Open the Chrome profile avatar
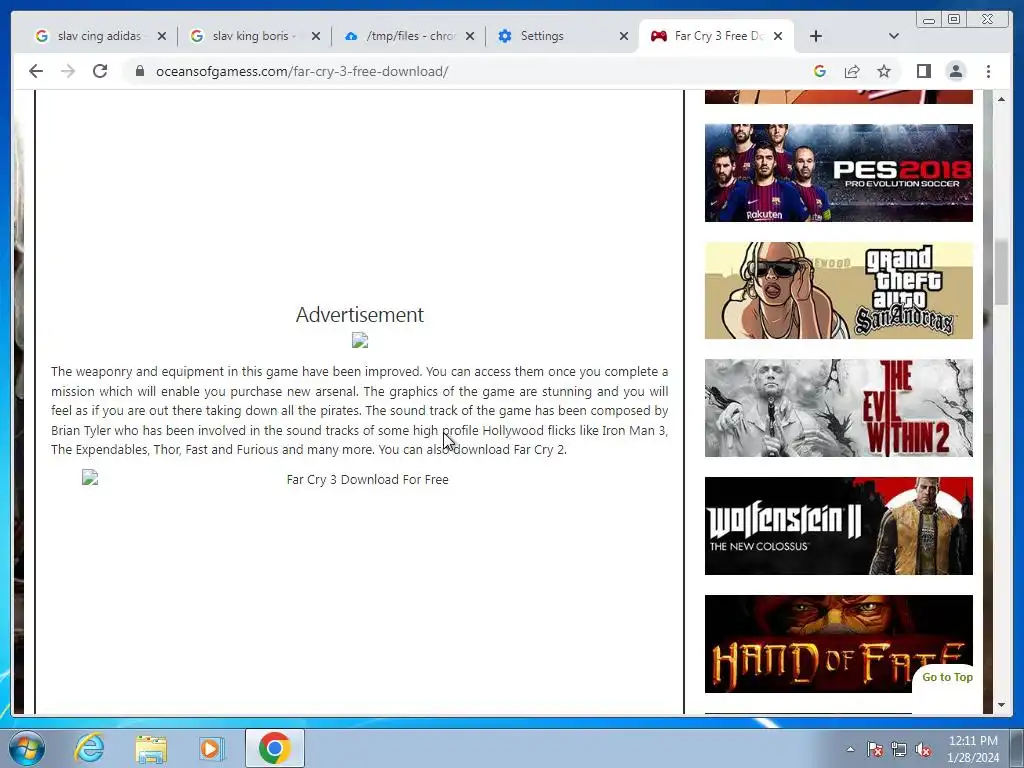This screenshot has height=768, width=1024. coord(955,71)
